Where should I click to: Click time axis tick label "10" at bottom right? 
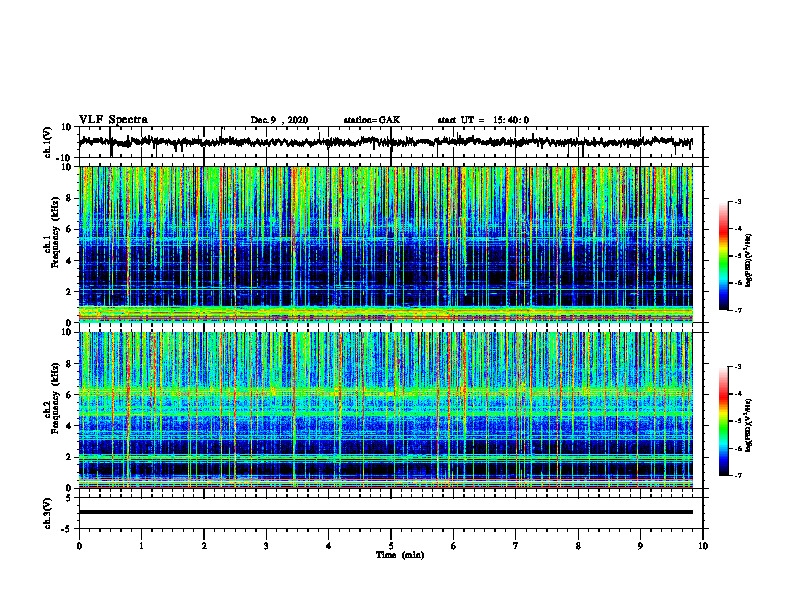click(x=703, y=546)
